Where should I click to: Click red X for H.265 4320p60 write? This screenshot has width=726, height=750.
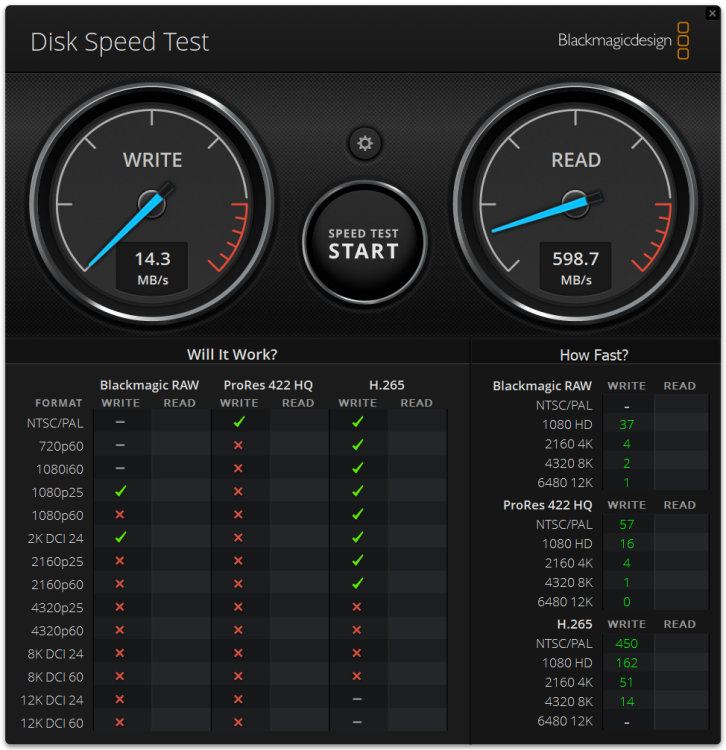click(357, 630)
